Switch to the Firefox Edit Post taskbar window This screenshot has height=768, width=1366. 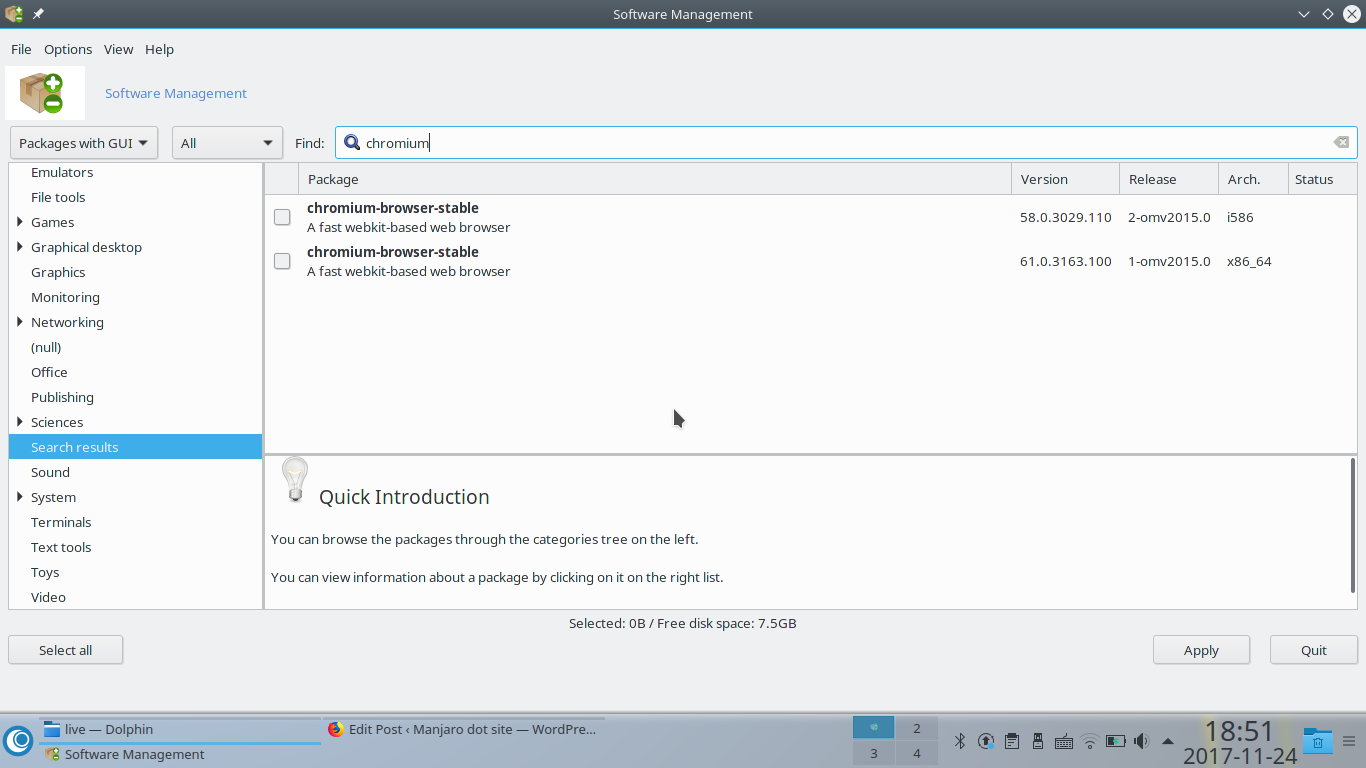pos(465,729)
